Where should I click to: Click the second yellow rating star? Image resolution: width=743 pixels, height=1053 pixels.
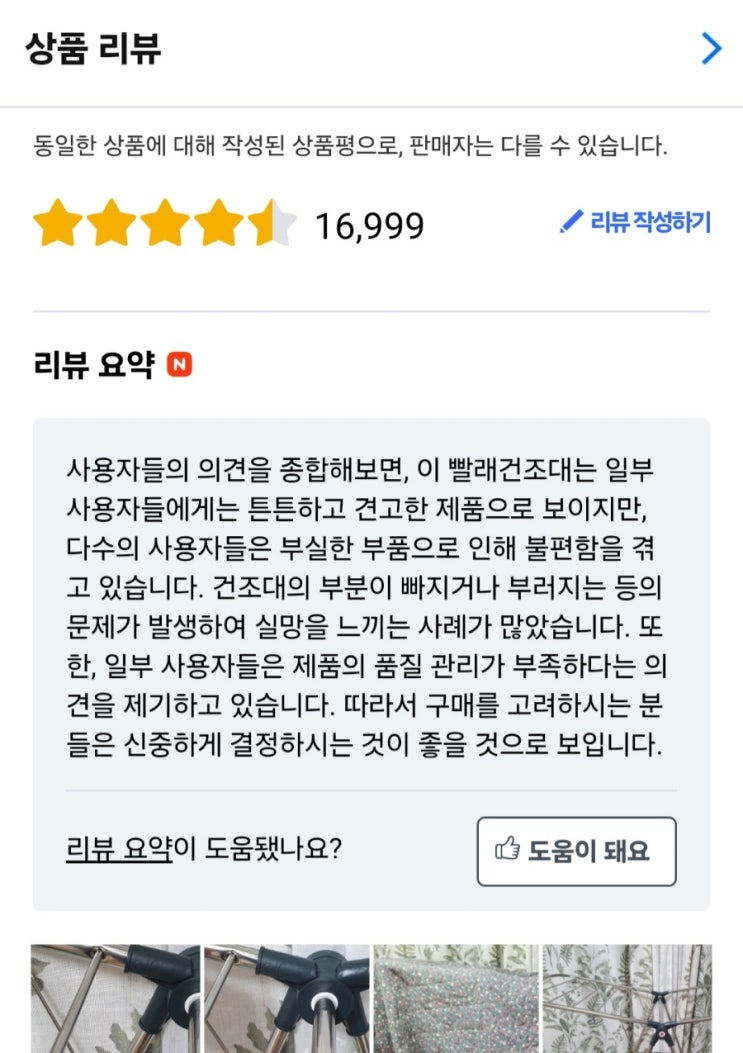pyautogui.click(x=110, y=223)
